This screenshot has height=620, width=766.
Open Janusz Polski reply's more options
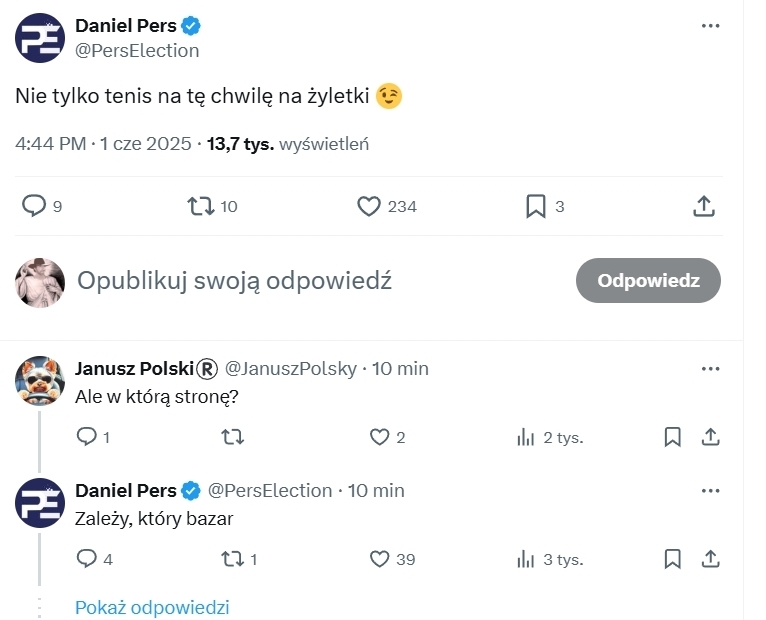pyautogui.click(x=710, y=368)
